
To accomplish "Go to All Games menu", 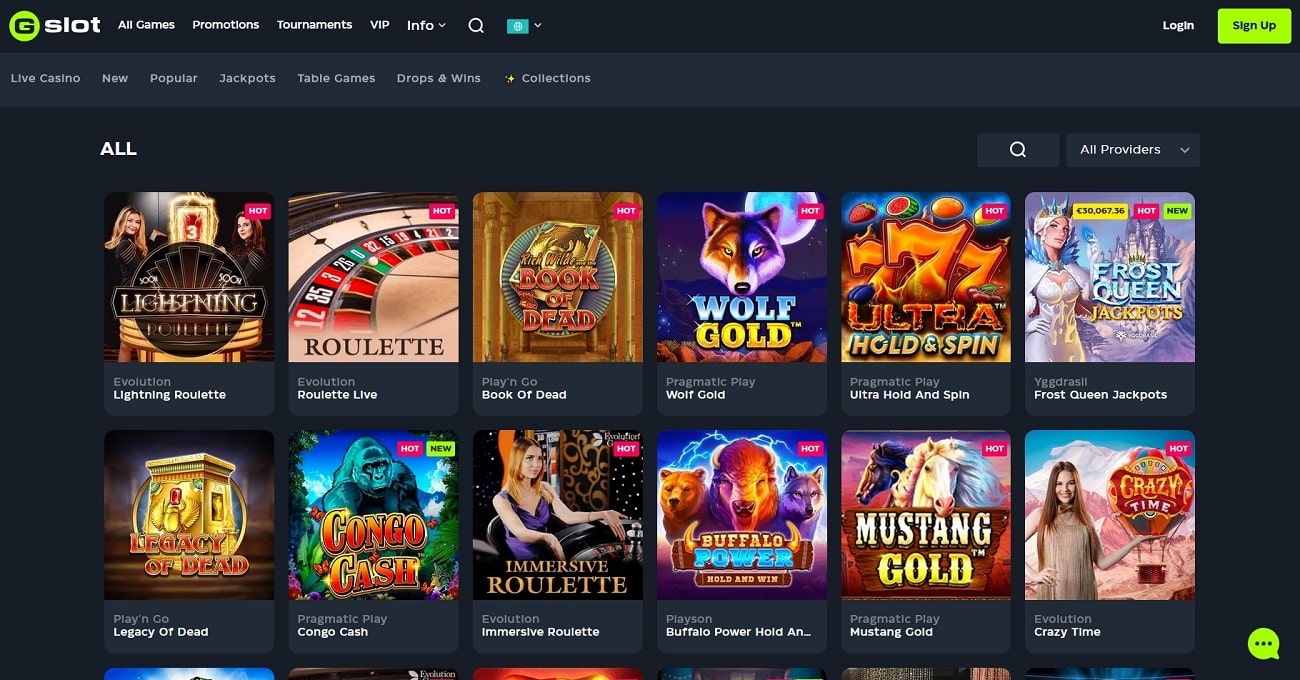I will [x=146, y=25].
